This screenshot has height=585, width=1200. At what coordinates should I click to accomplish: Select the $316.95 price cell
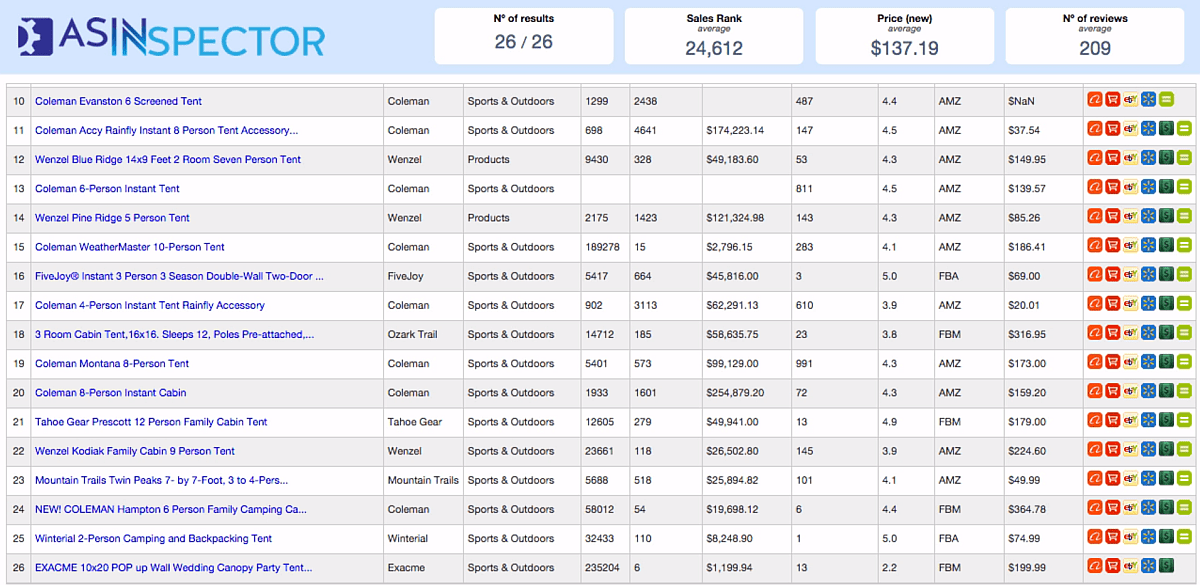tap(1043, 334)
